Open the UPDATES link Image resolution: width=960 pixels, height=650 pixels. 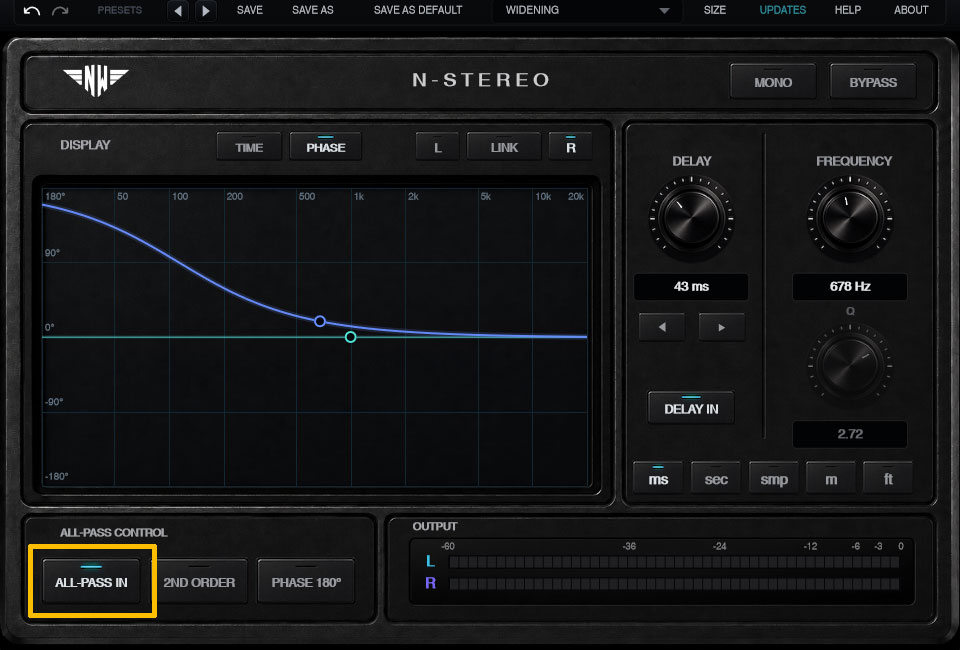782,10
